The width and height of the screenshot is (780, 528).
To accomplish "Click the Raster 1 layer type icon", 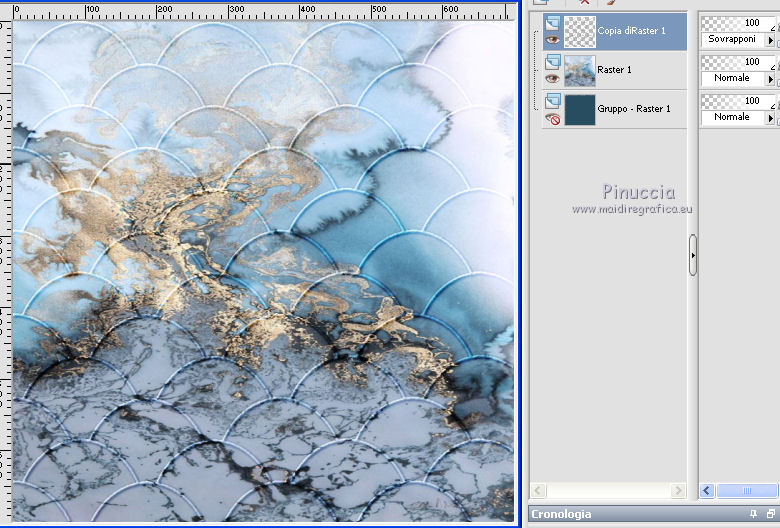I will point(553,62).
